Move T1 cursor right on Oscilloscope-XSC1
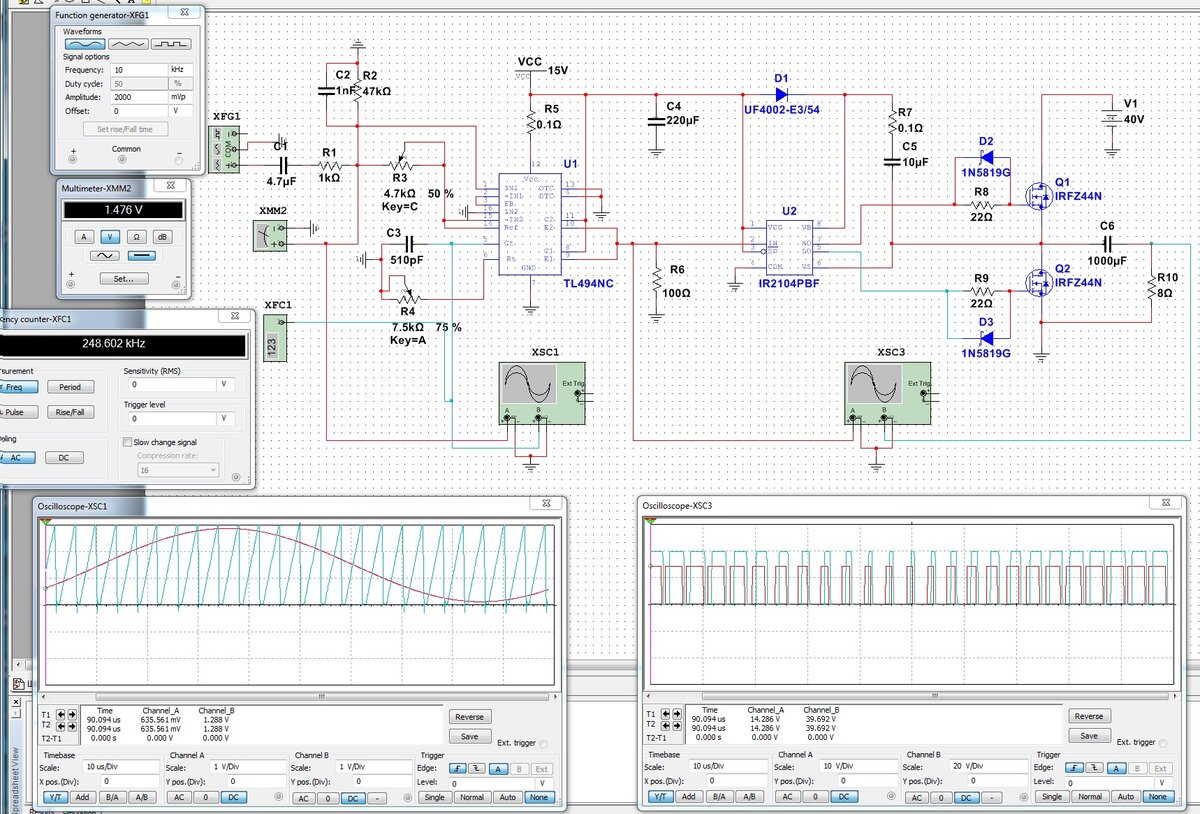The image size is (1200, 814). 72,715
